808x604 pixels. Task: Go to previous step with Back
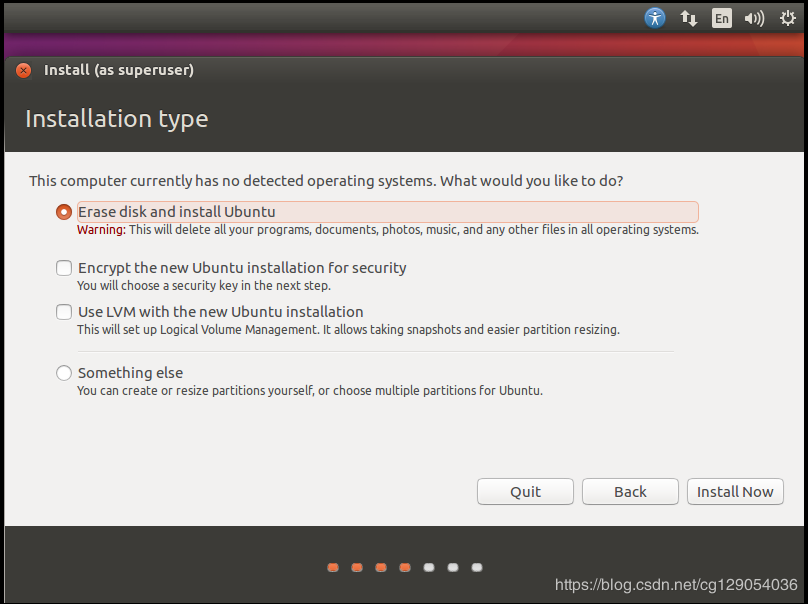(x=630, y=491)
